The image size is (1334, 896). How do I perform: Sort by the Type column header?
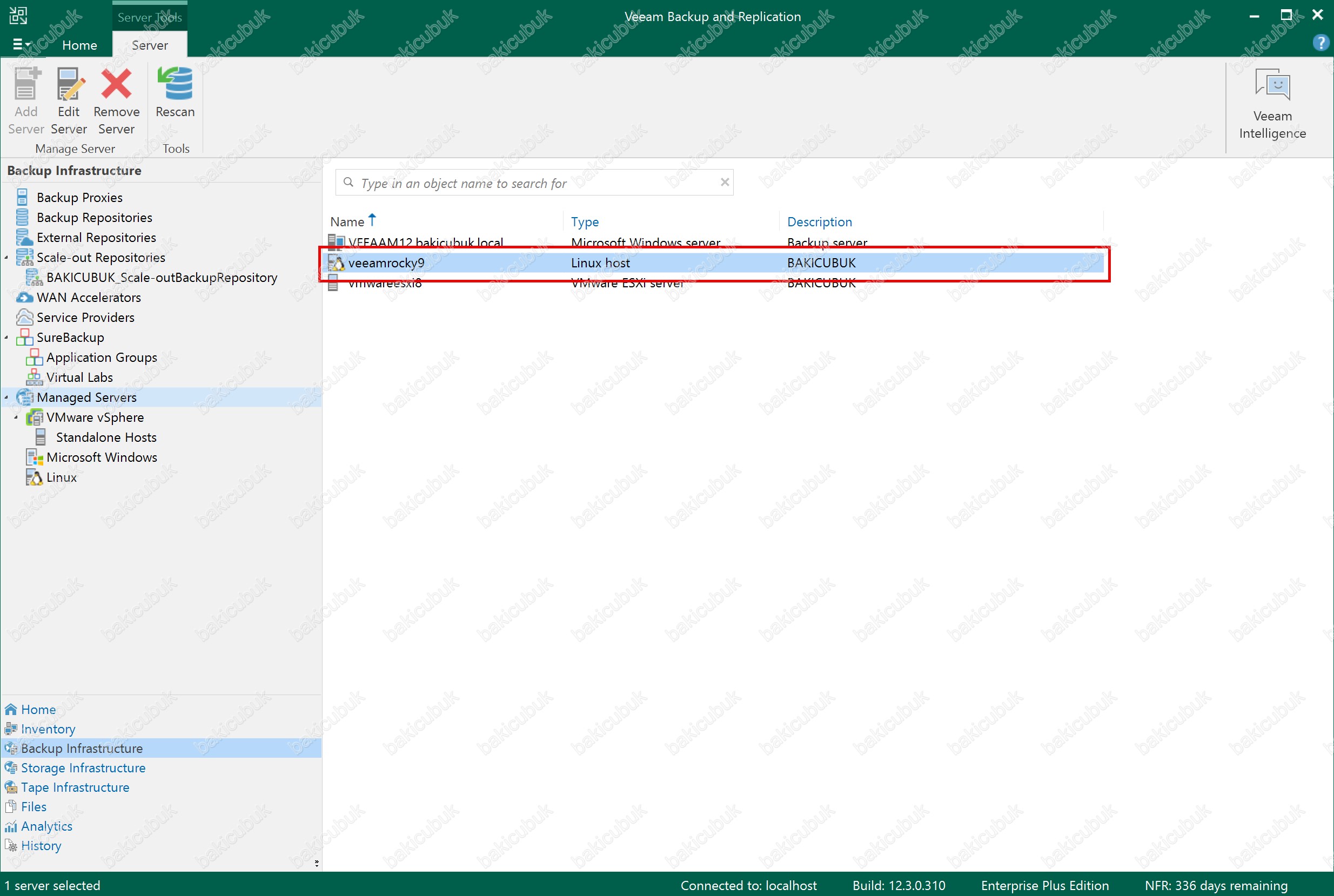coord(585,222)
